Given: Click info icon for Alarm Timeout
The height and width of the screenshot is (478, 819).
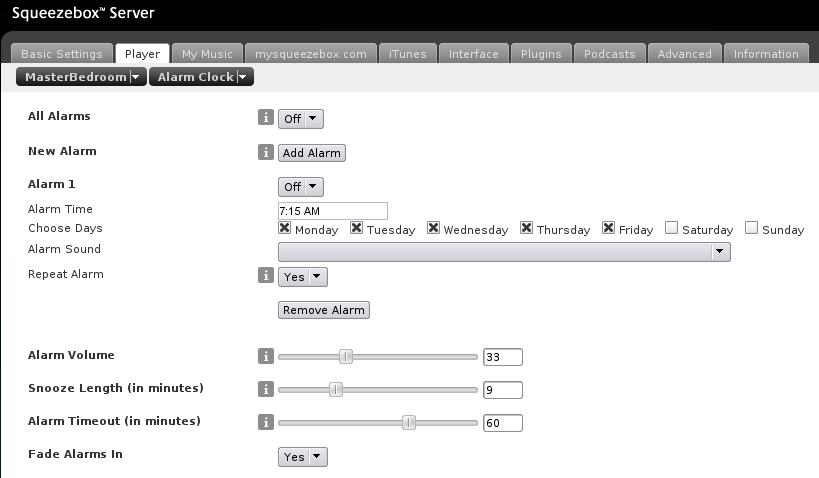Looking at the screenshot, I should pyautogui.click(x=265, y=422).
